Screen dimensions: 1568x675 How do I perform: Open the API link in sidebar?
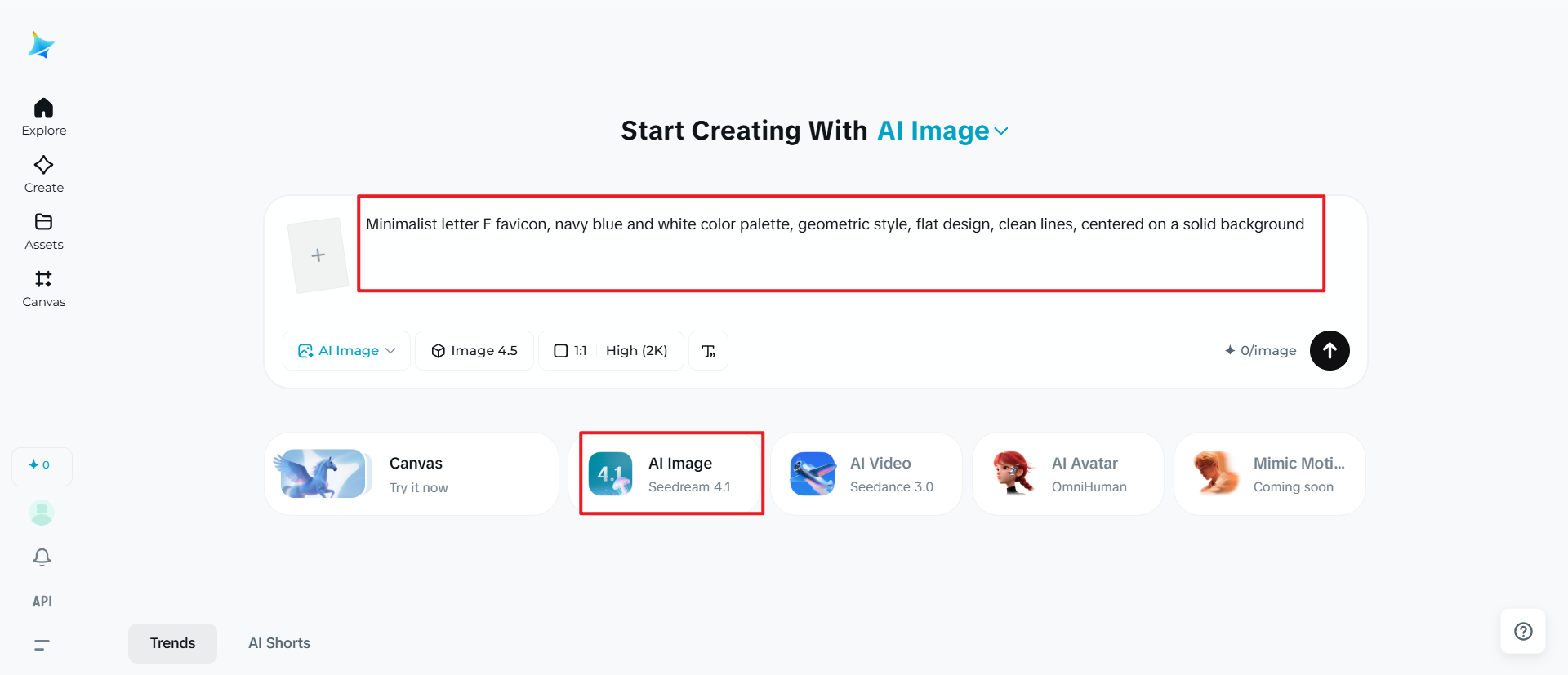42,602
